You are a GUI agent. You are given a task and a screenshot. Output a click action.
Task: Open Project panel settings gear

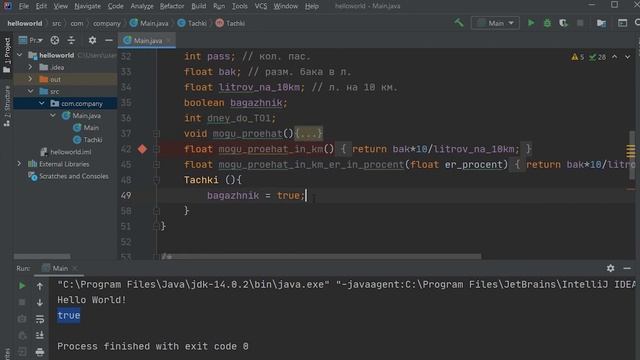point(92,40)
